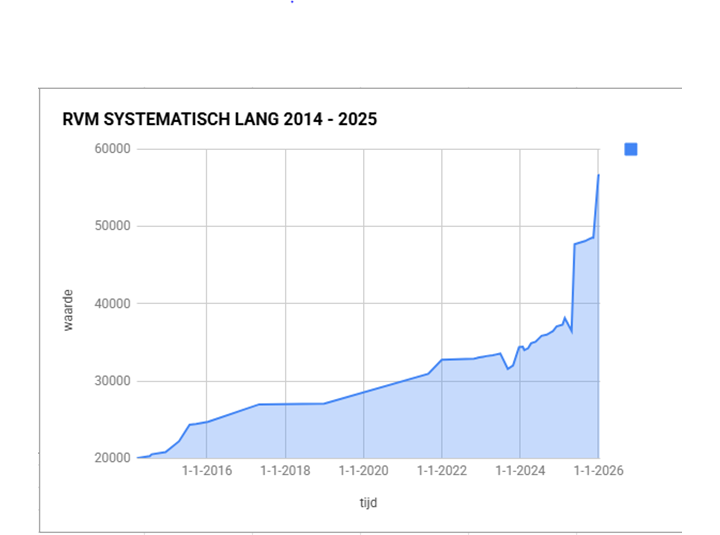Click the line's highest peak near 2026

point(598,175)
